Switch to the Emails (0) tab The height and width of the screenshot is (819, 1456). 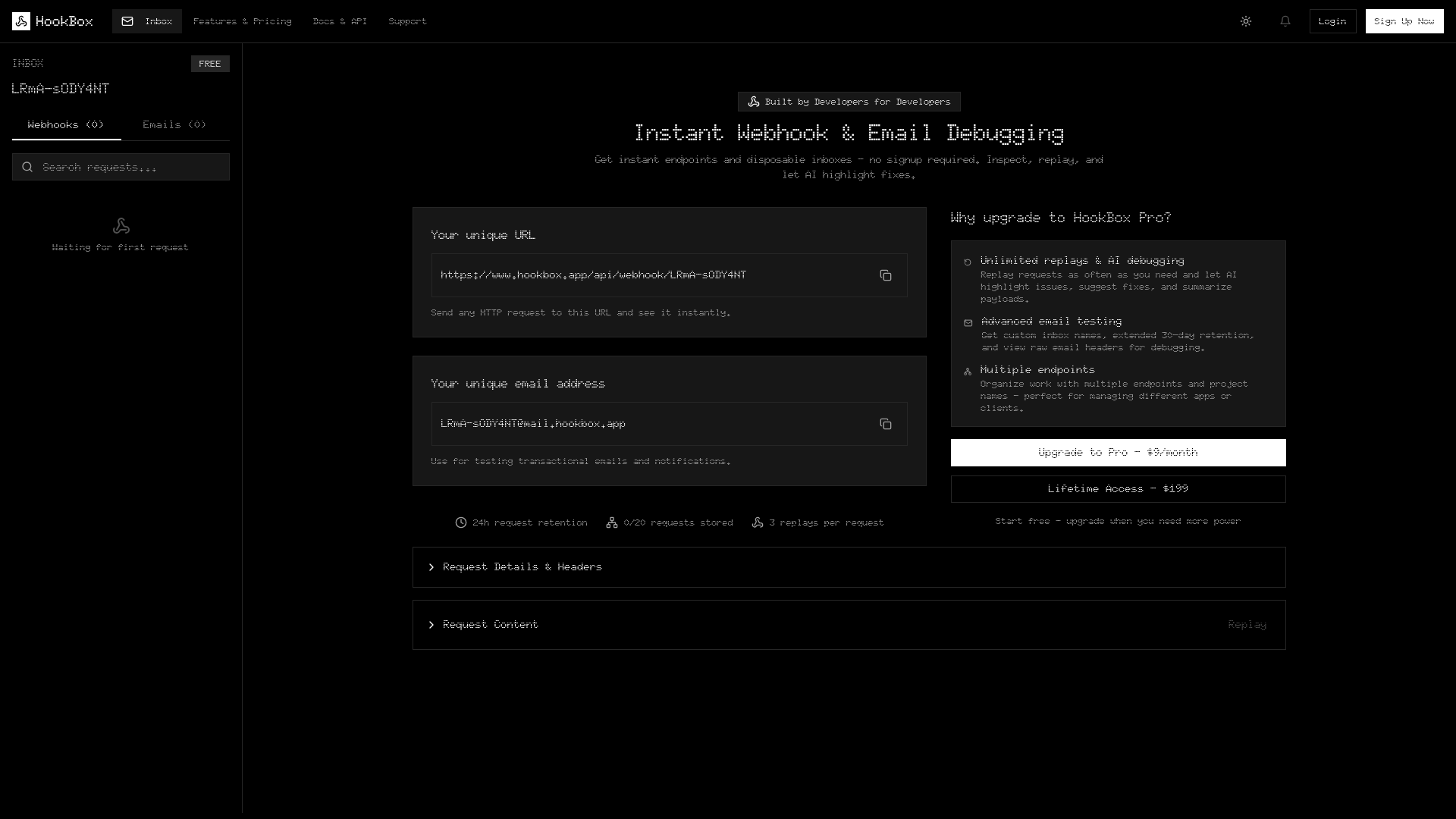tap(174, 124)
